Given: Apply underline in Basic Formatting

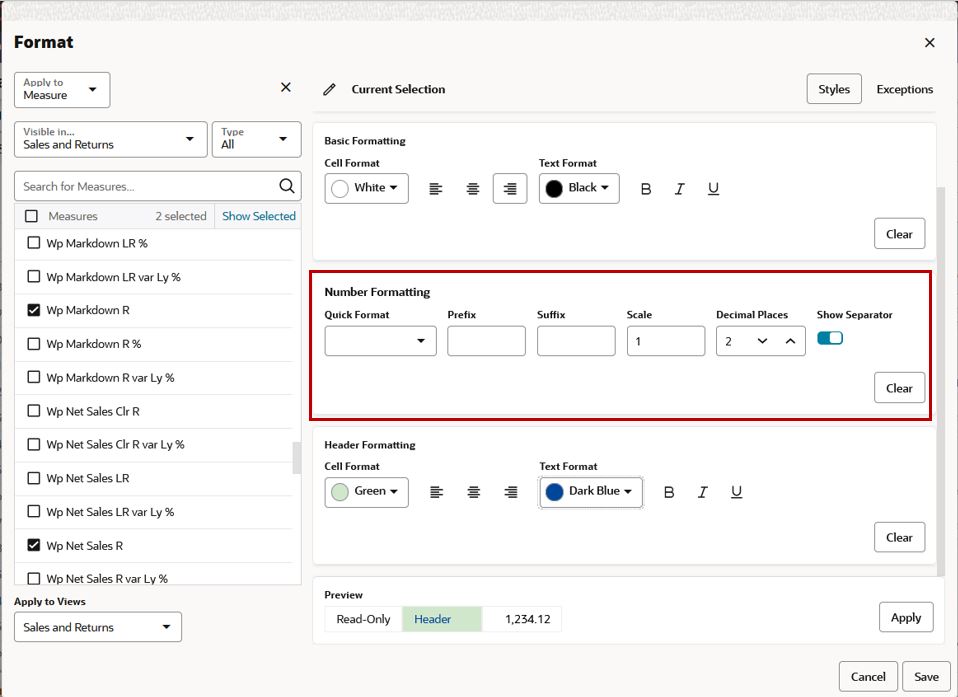Looking at the screenshot, I should point(713,188).
